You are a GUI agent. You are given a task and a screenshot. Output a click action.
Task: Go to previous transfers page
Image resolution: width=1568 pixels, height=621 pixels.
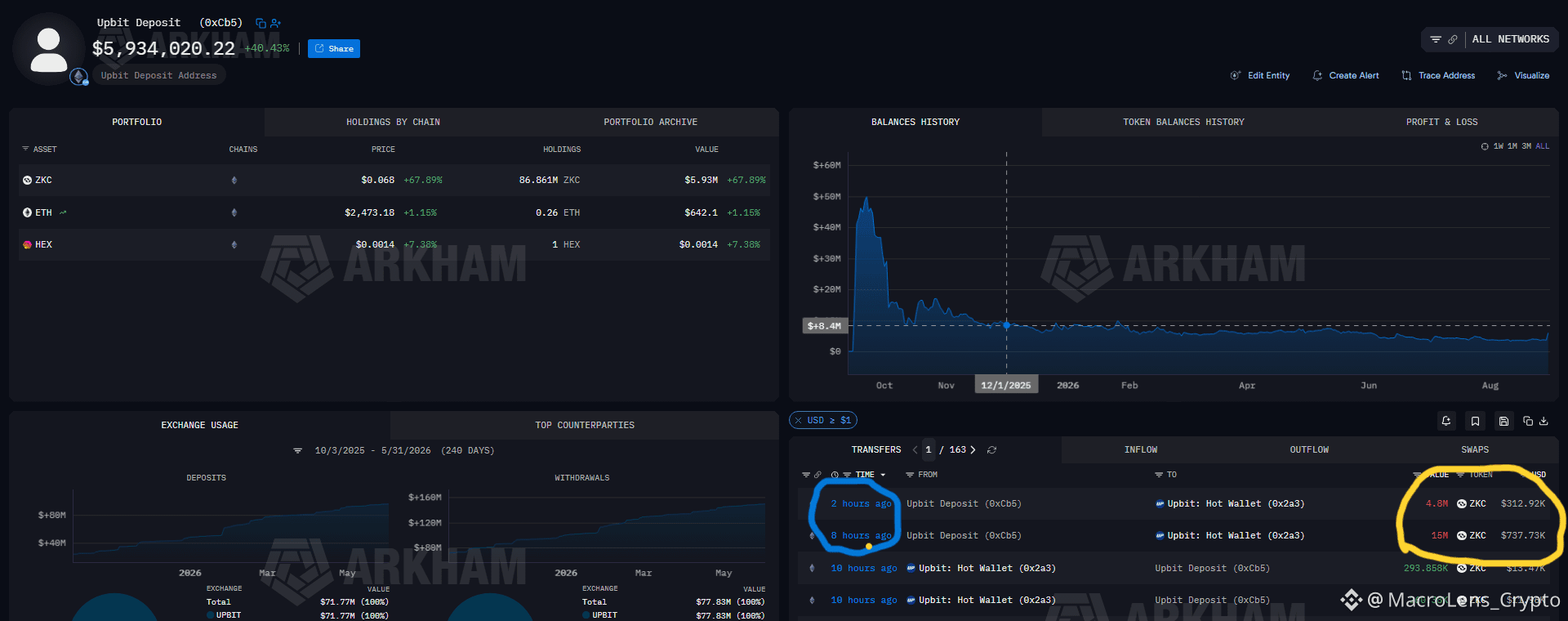[x=915, y=449]
